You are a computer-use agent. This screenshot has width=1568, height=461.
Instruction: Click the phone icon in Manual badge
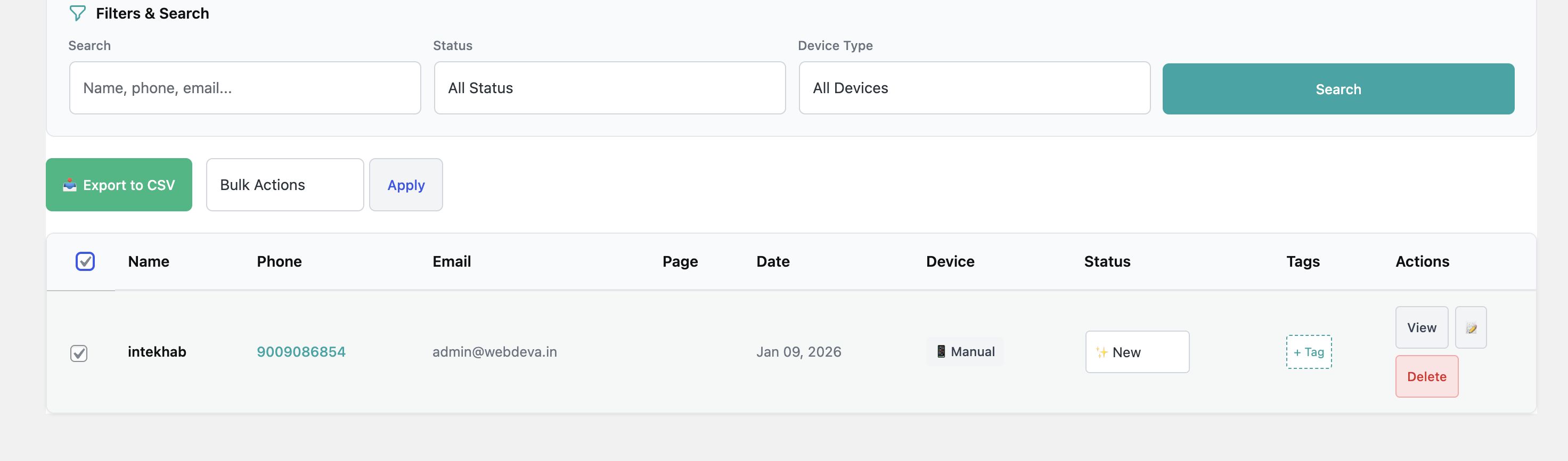click(941, 351)
